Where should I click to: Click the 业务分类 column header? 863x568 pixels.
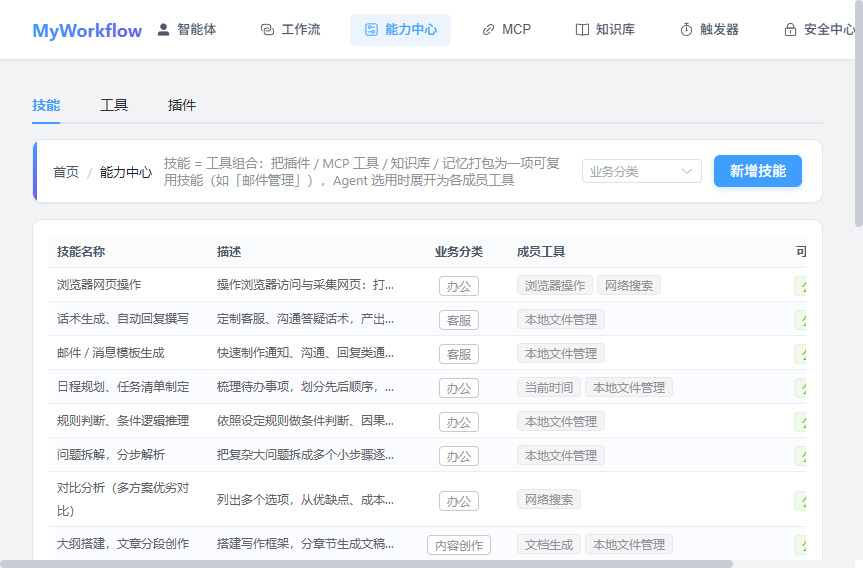pos(459,252)
